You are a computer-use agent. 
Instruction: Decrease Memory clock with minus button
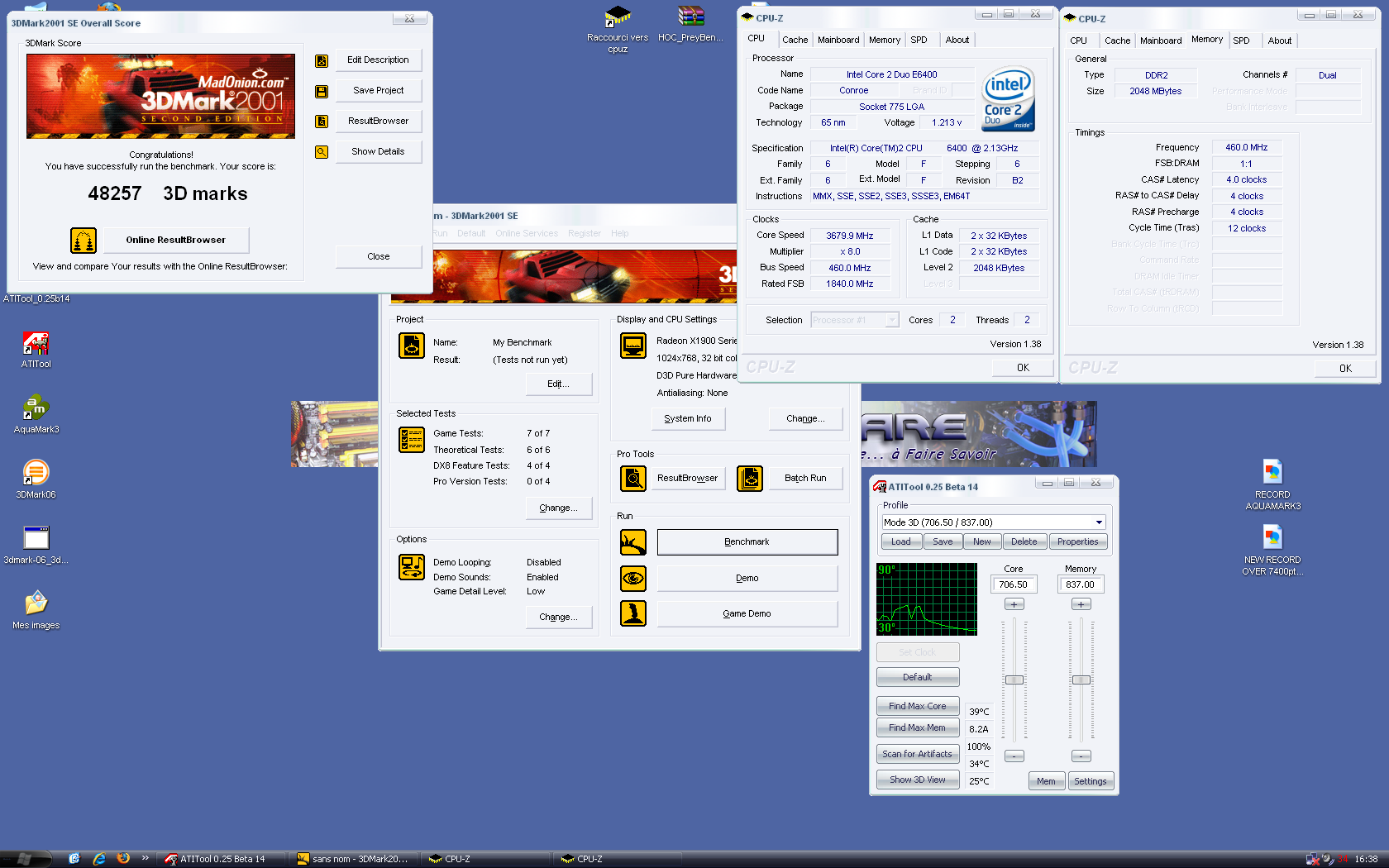[1081, 756]
